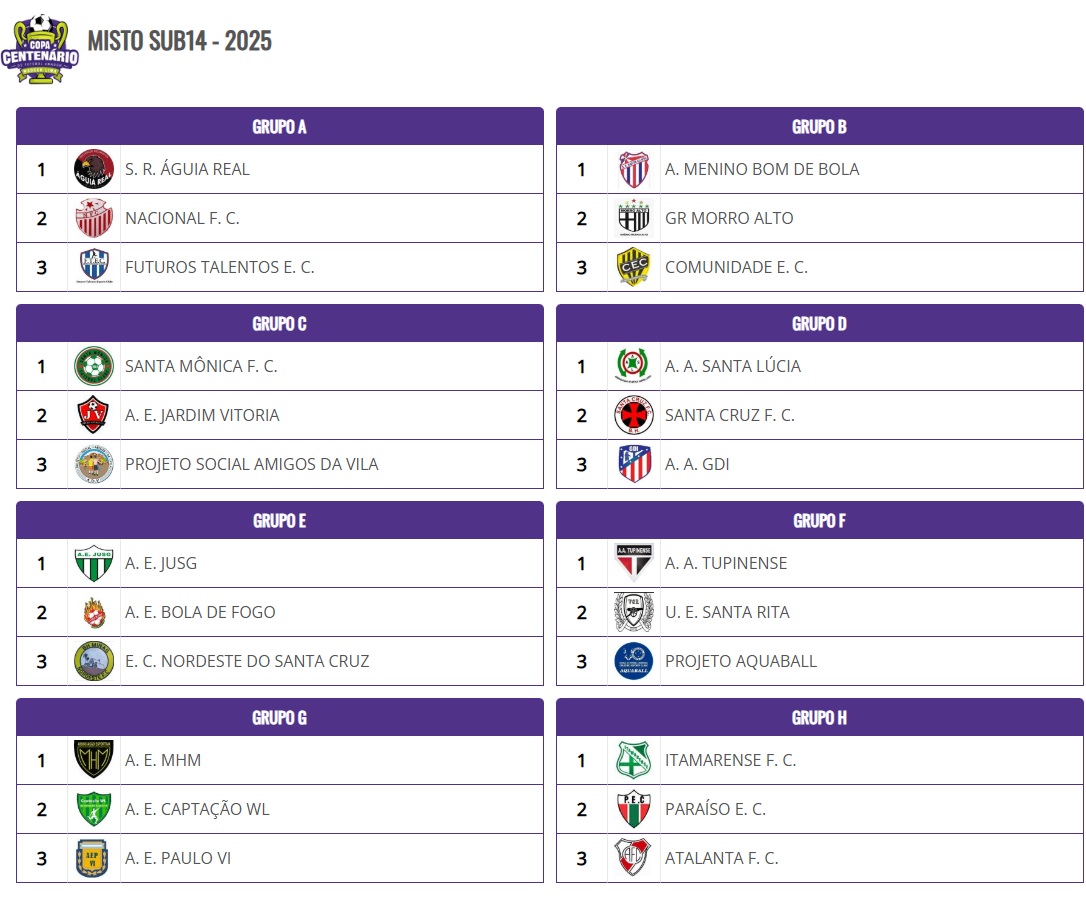Click the Santa Cruz F. C. cross emblem
1086x915 pixels.
tap(634, 415)
